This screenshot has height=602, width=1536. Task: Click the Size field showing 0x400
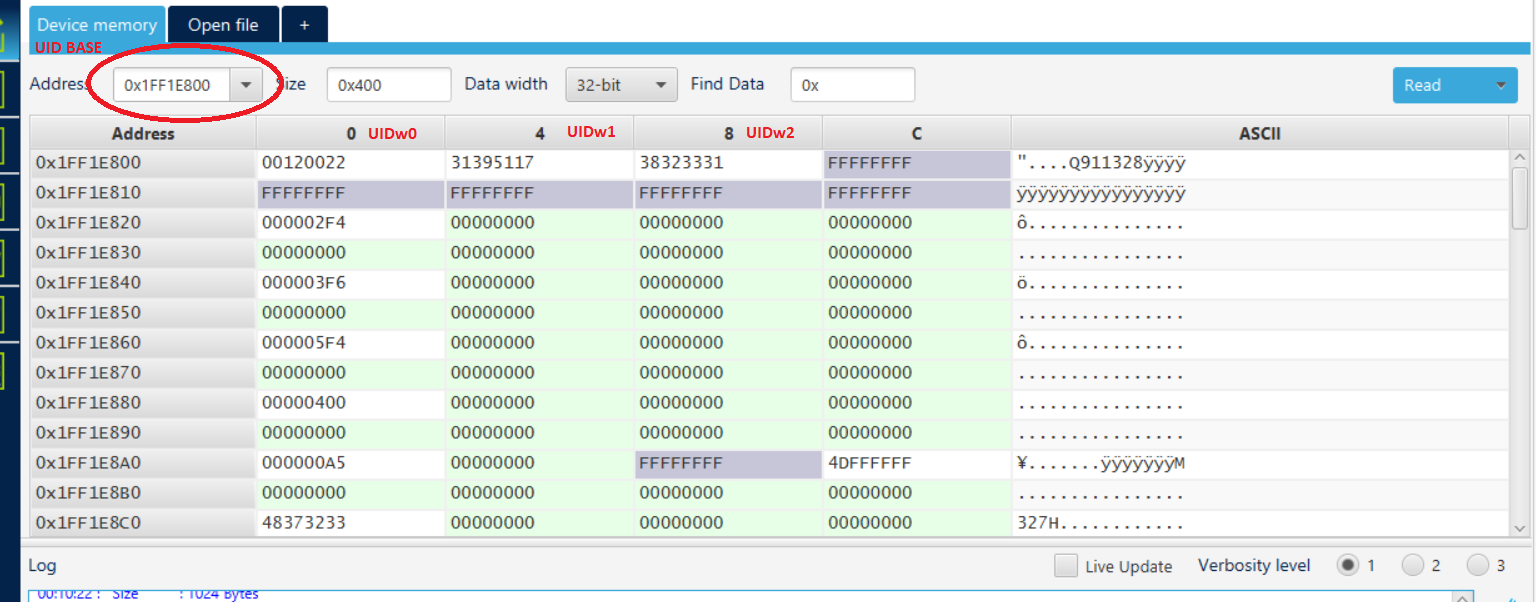pos(389,85)
